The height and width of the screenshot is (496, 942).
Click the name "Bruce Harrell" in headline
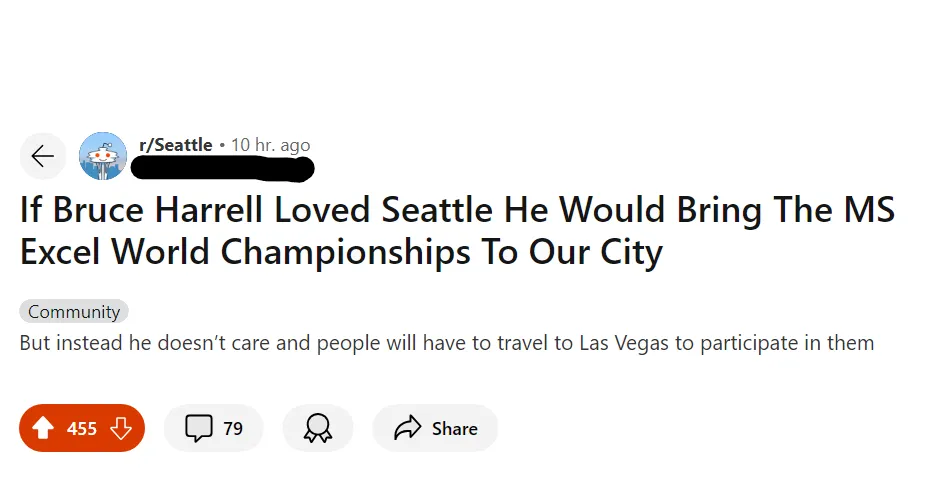click(158, 210)
